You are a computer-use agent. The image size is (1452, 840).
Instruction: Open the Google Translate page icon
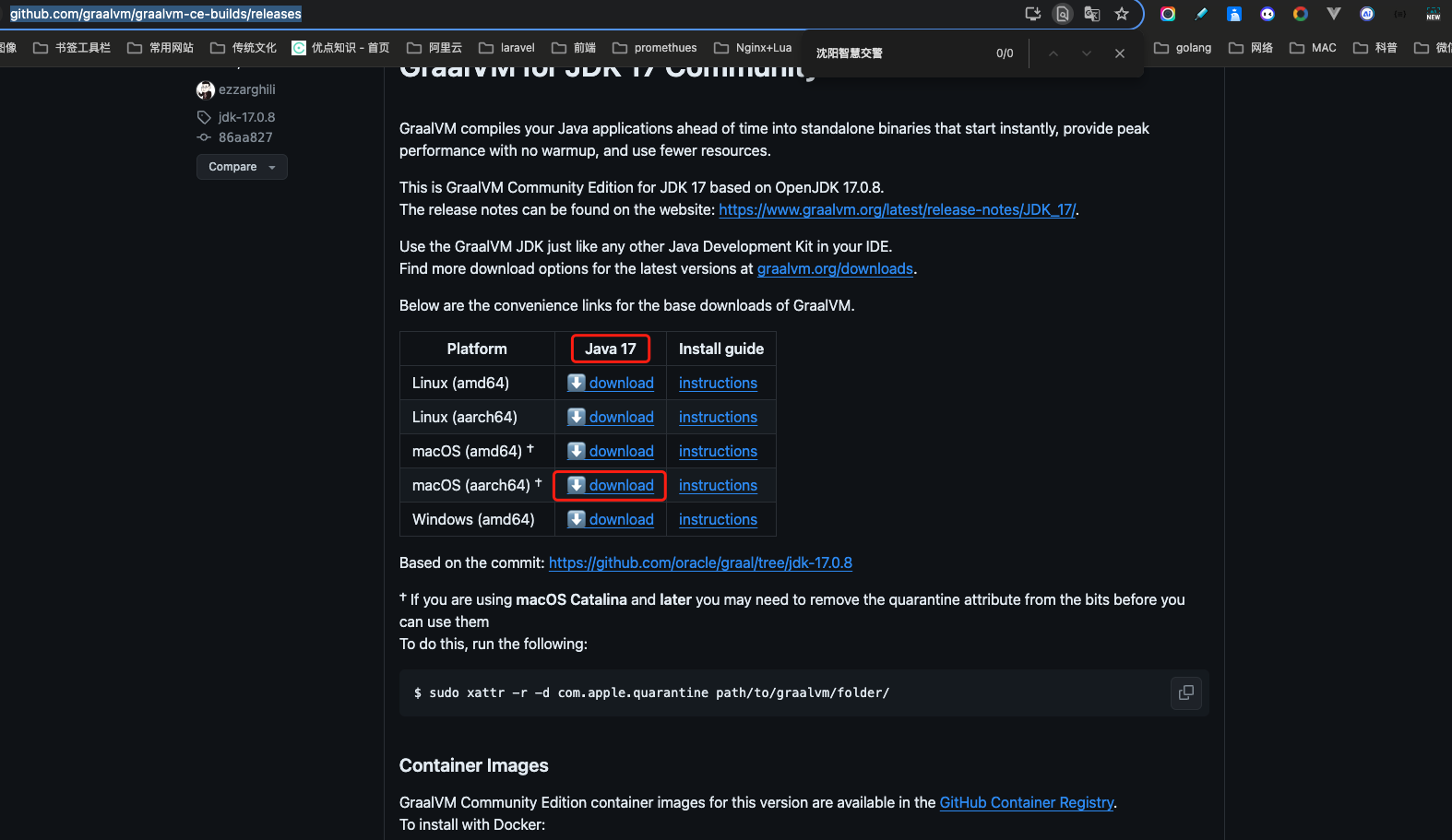1092,14
